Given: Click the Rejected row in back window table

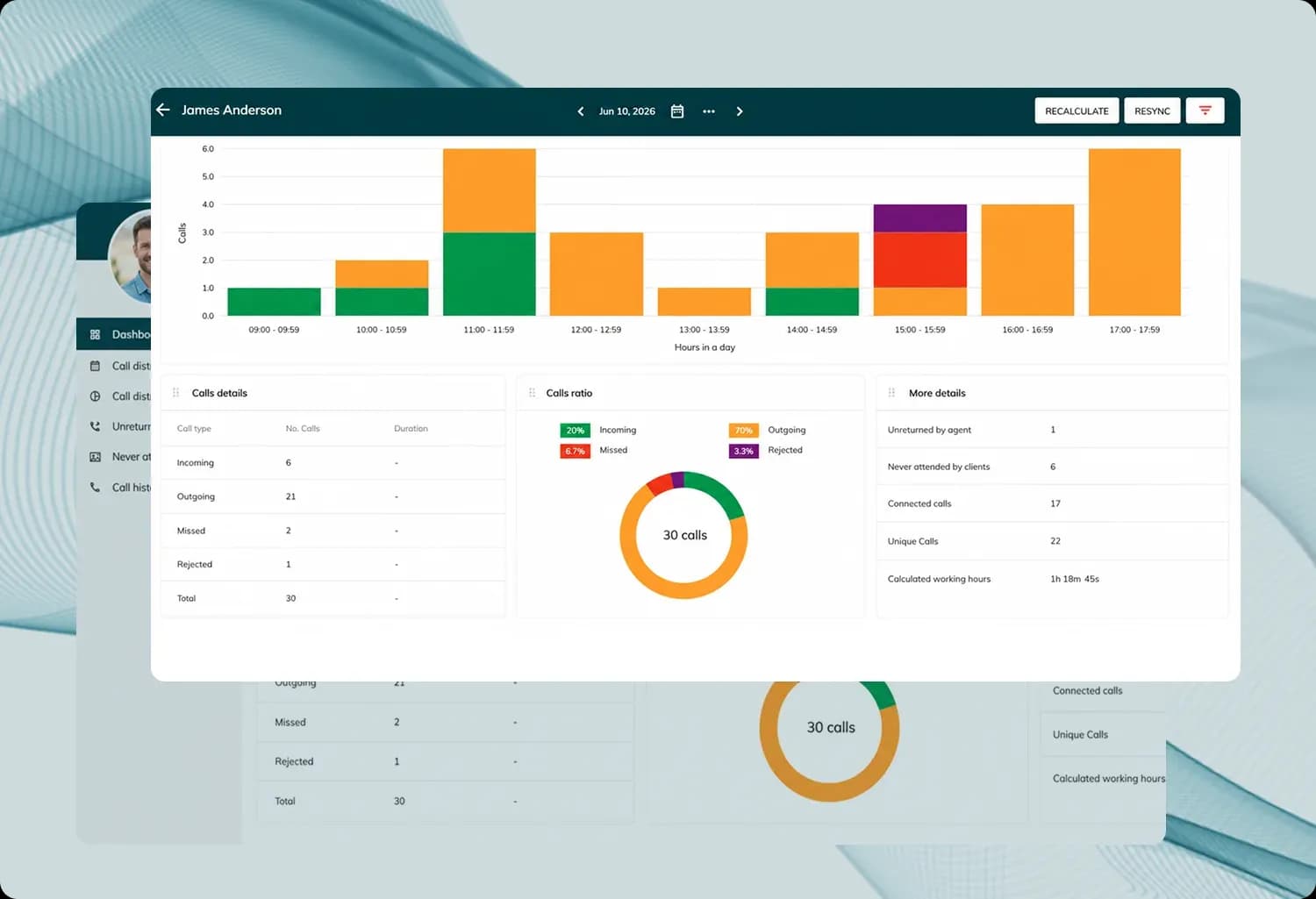Looking at the screenshot, I should (445, 761).
